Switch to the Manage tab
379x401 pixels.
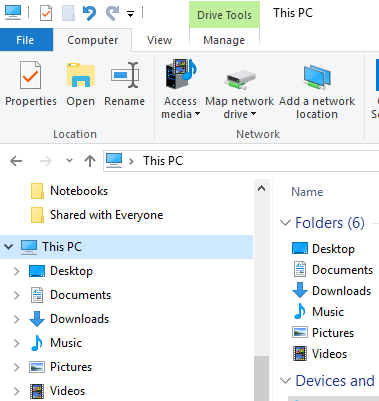click(224, 40)
